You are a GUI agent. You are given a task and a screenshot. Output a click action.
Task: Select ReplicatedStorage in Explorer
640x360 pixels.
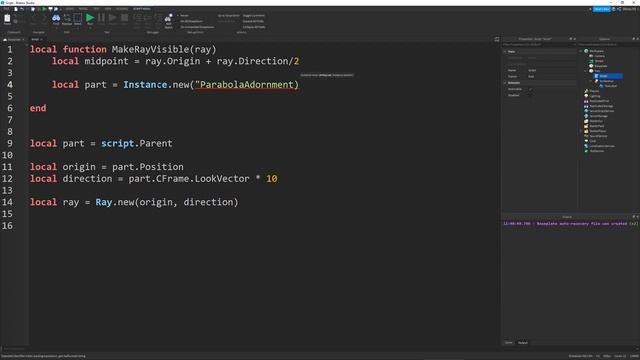(x=601, y=106)
